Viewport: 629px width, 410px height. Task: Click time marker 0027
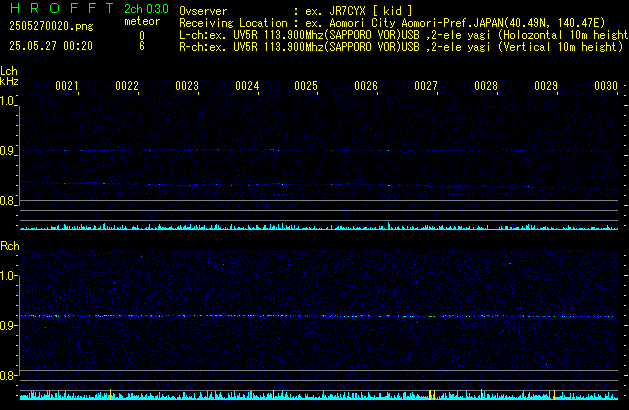[x=426, y=86]
